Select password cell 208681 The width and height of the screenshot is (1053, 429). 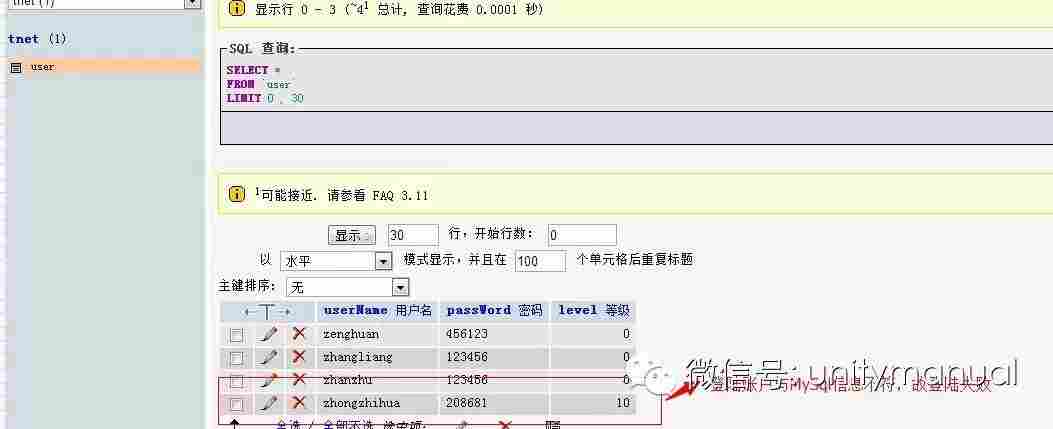(x=494, y=403)
